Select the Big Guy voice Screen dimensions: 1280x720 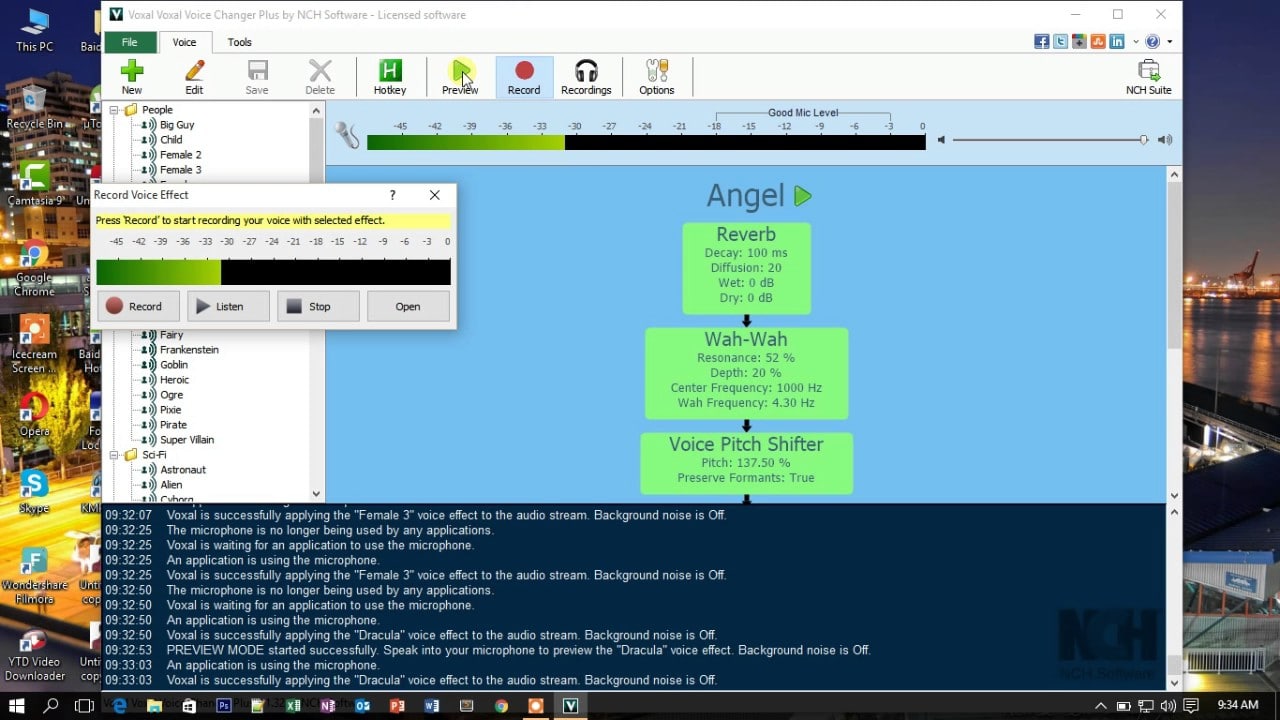[x=177, y=125]
